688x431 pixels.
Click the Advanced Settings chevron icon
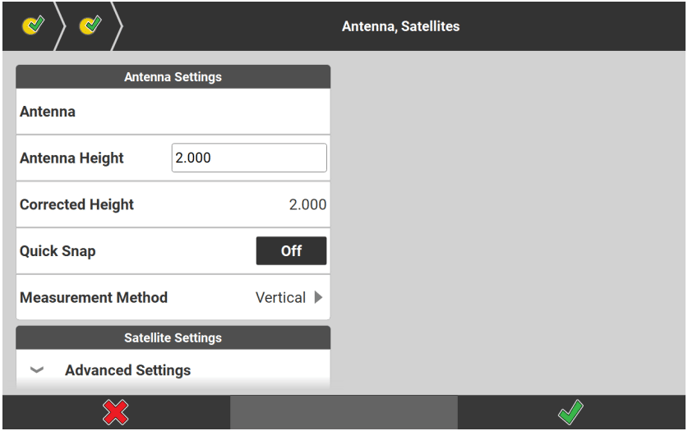tap(37, 370)
